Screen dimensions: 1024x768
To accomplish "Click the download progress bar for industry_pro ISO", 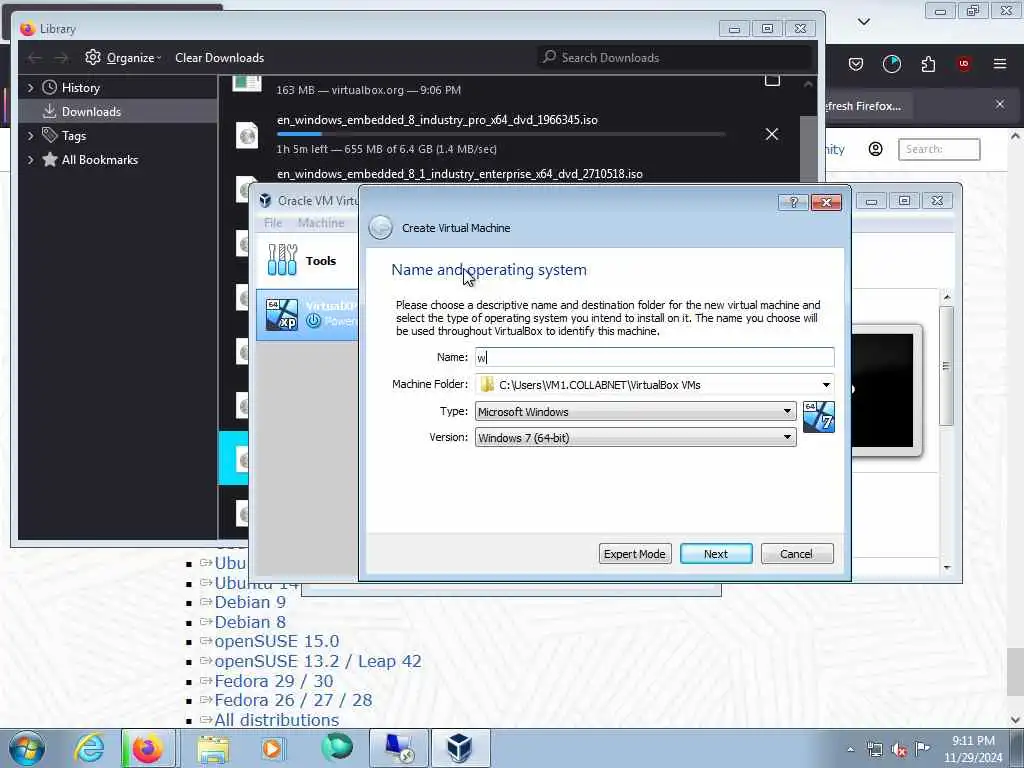I will tap(500, 134).
